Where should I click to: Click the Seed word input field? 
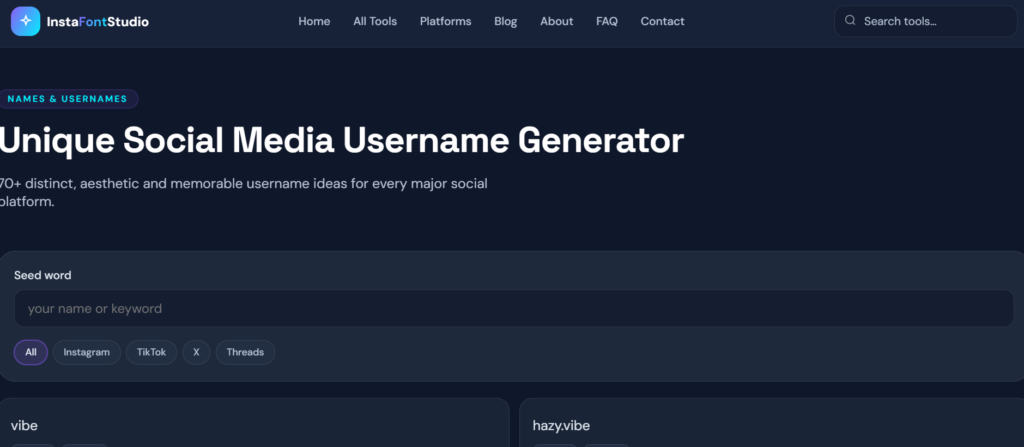pos(514,308)
